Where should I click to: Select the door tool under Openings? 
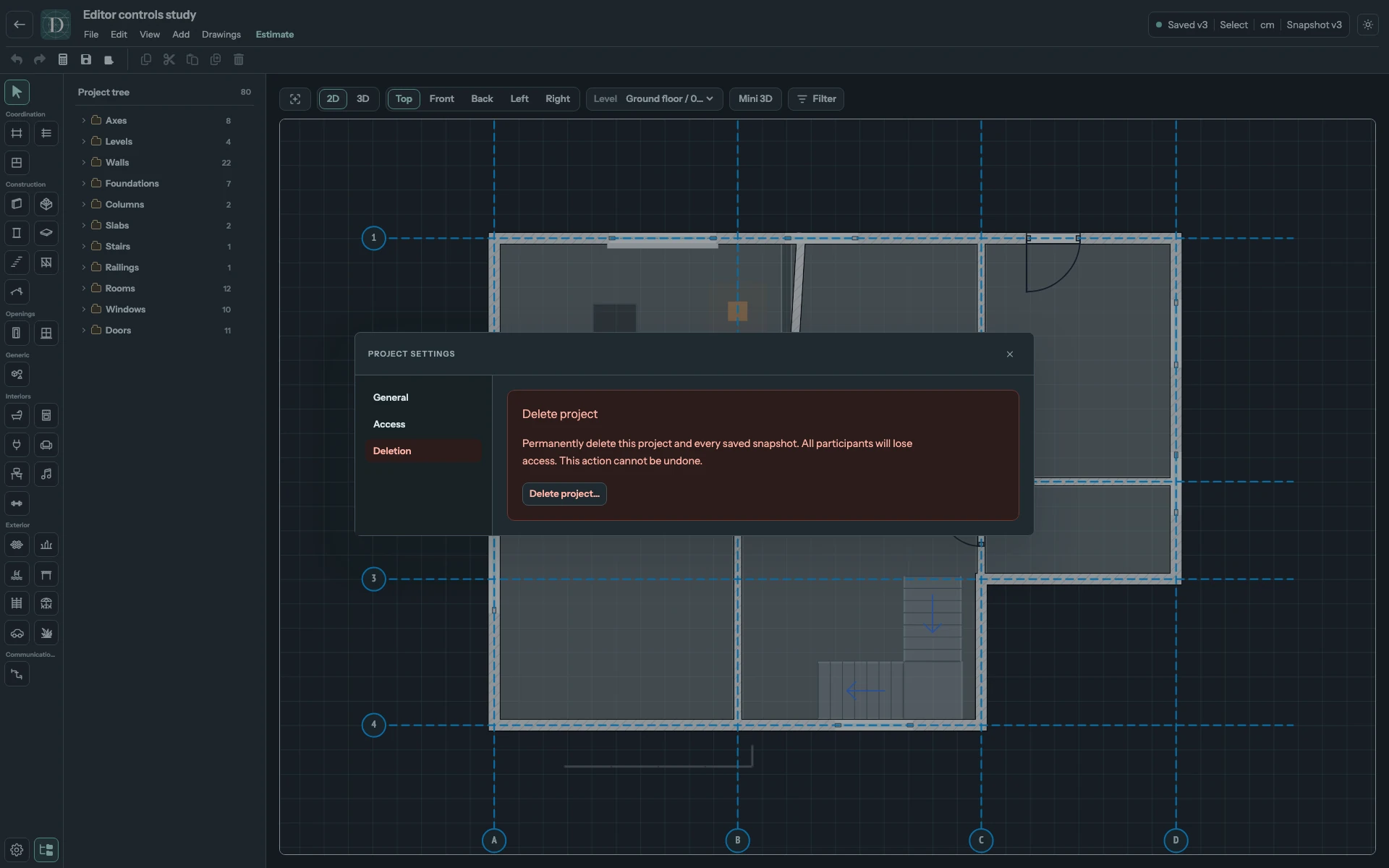click(17, 333)
